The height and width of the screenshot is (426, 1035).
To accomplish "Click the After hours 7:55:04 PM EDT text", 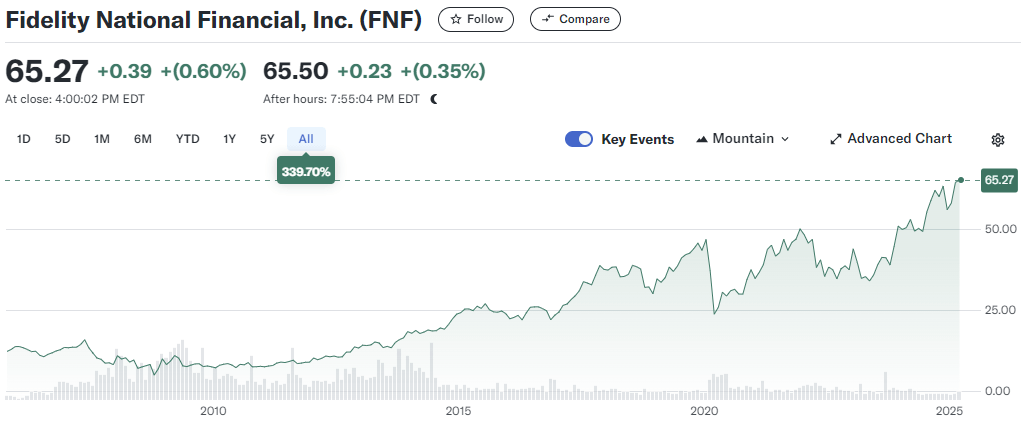I will (341, 99).
